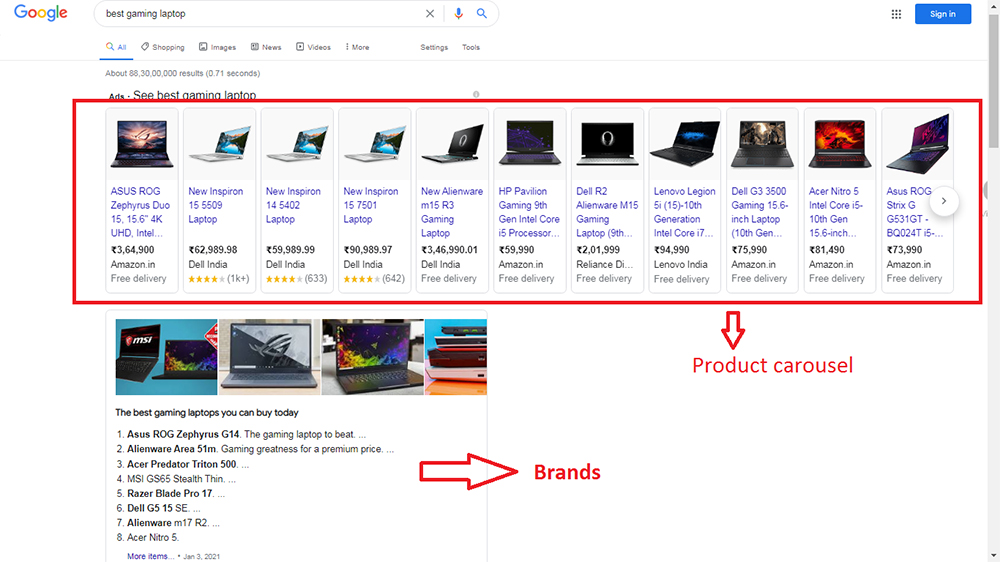Click the (633) star rating
The image size is (1000, 562).
[297, 279]
